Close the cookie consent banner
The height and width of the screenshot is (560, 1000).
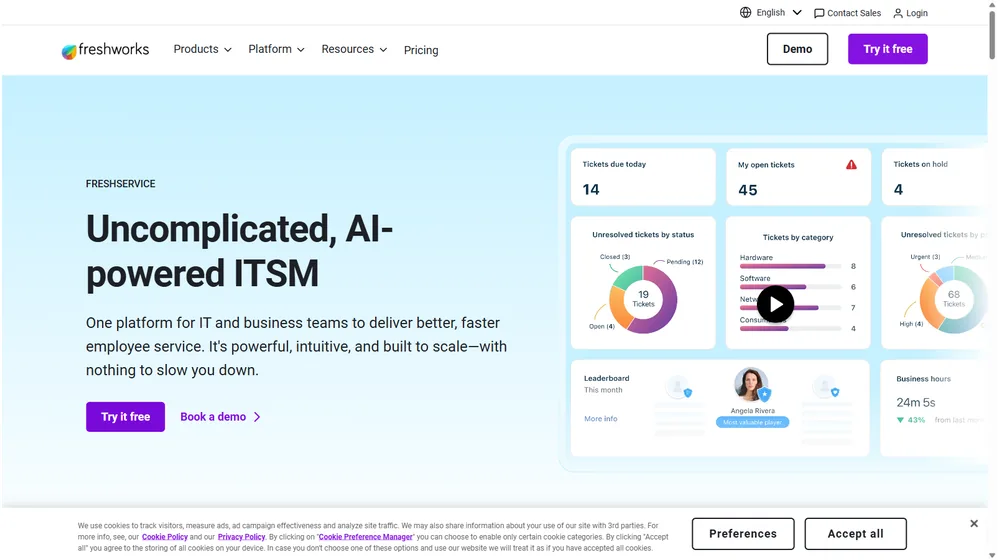[974, 523]
